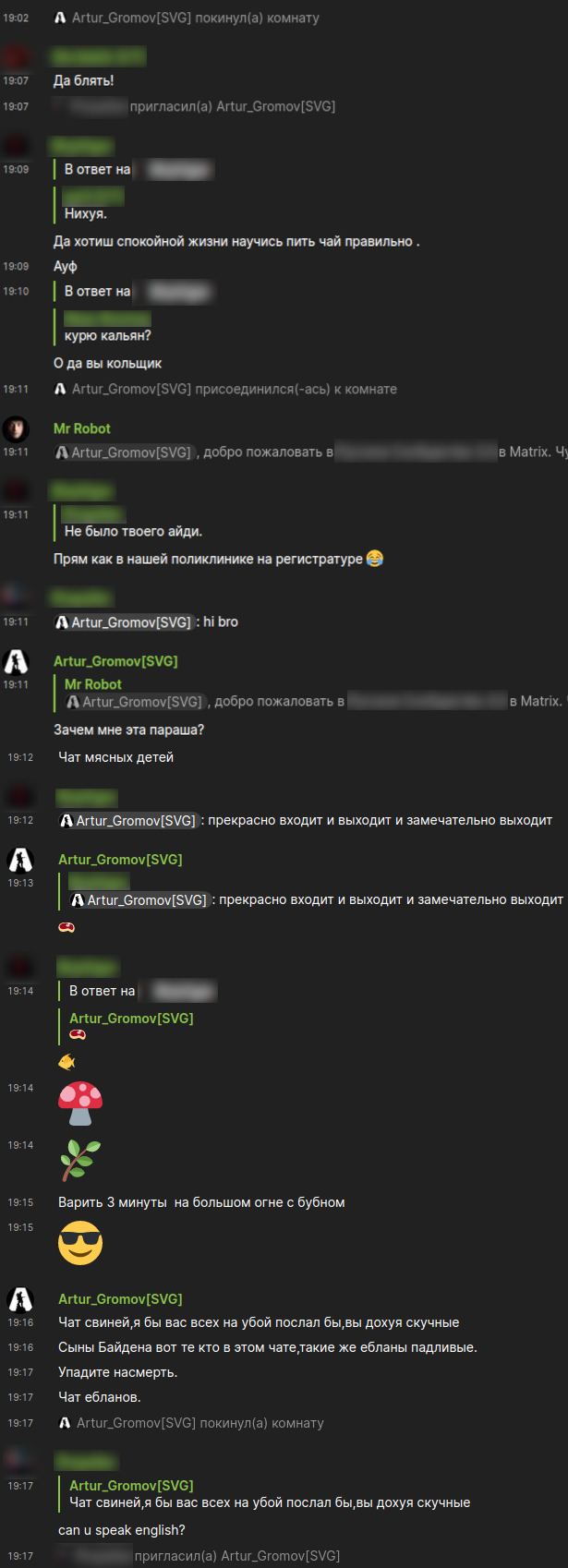Click the sunglasses smiley emoji
The width and height of the screenshot is (568, 1568).
pos(80,1243)
